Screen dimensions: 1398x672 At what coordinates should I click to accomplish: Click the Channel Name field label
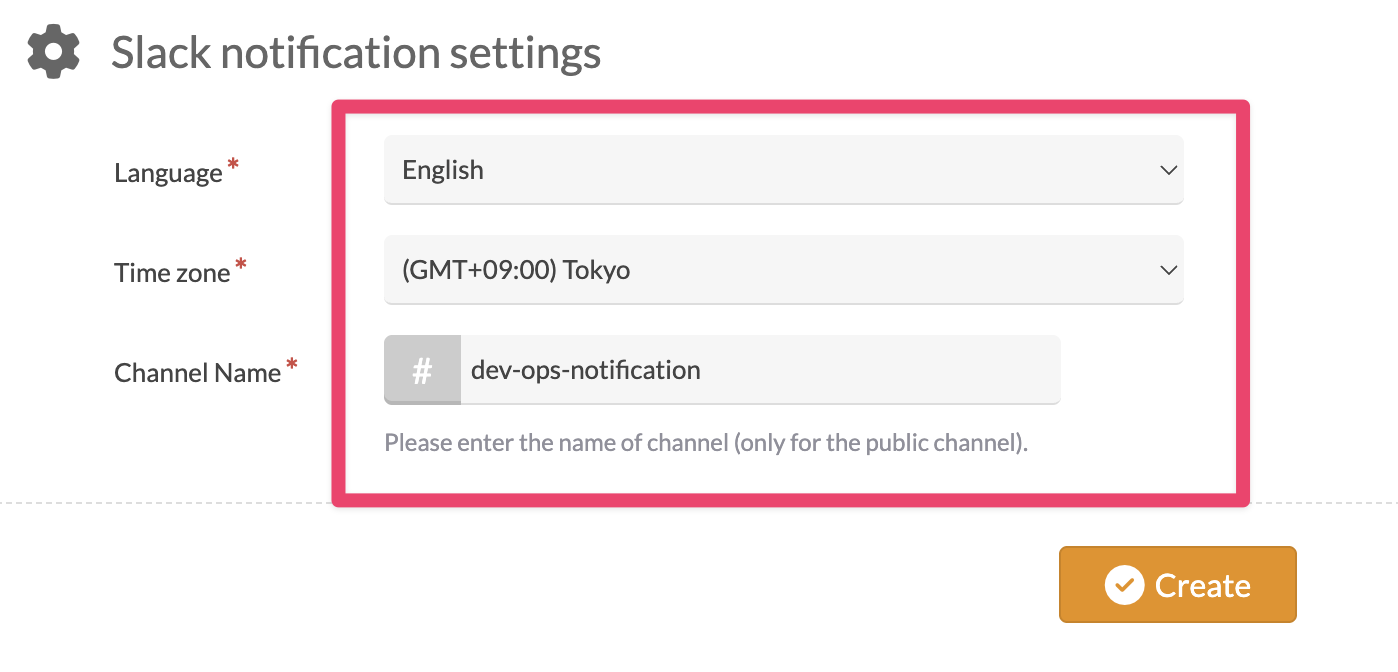tap(197, 373)
